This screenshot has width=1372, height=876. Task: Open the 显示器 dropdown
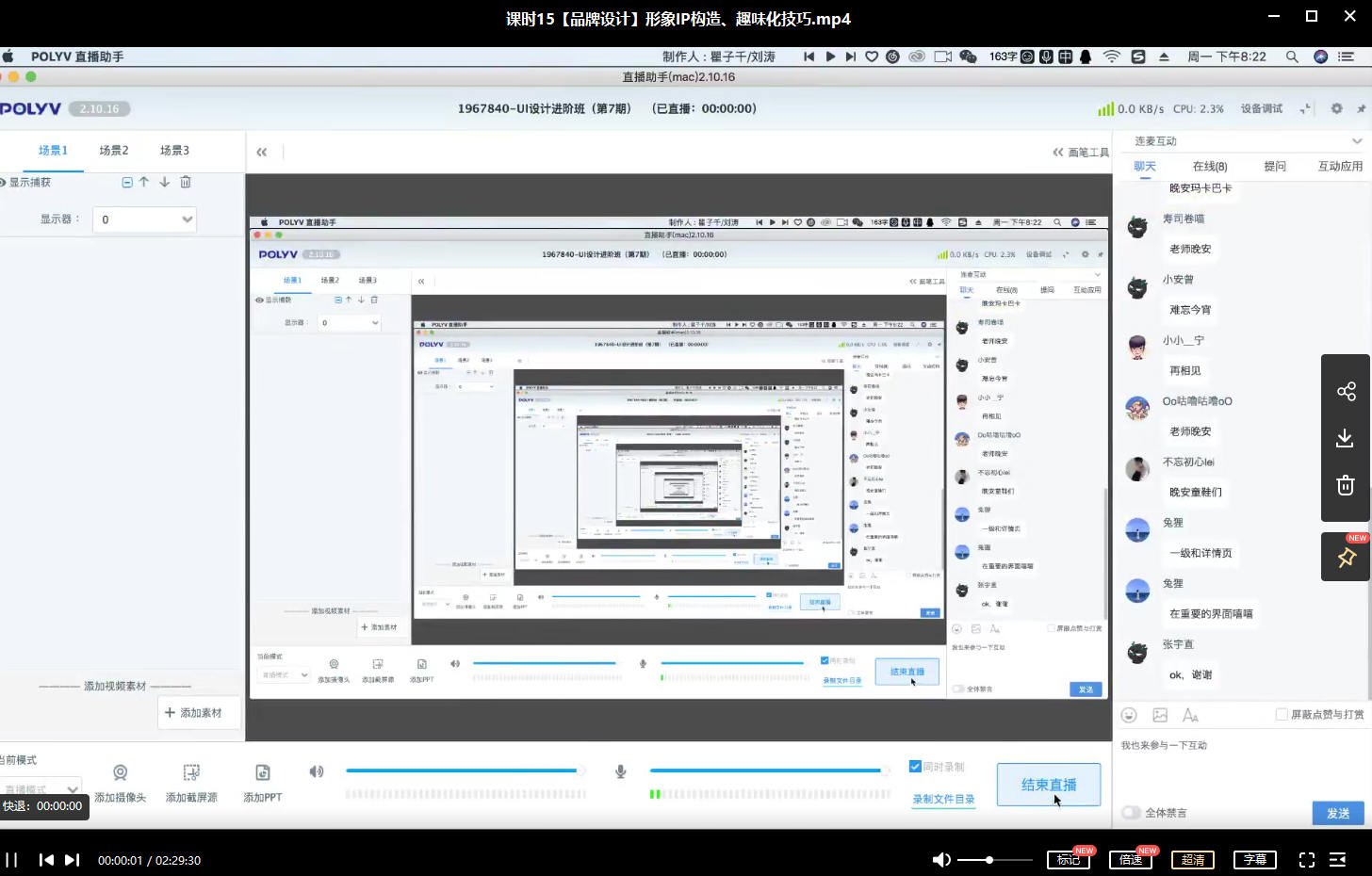pos(147,219)
